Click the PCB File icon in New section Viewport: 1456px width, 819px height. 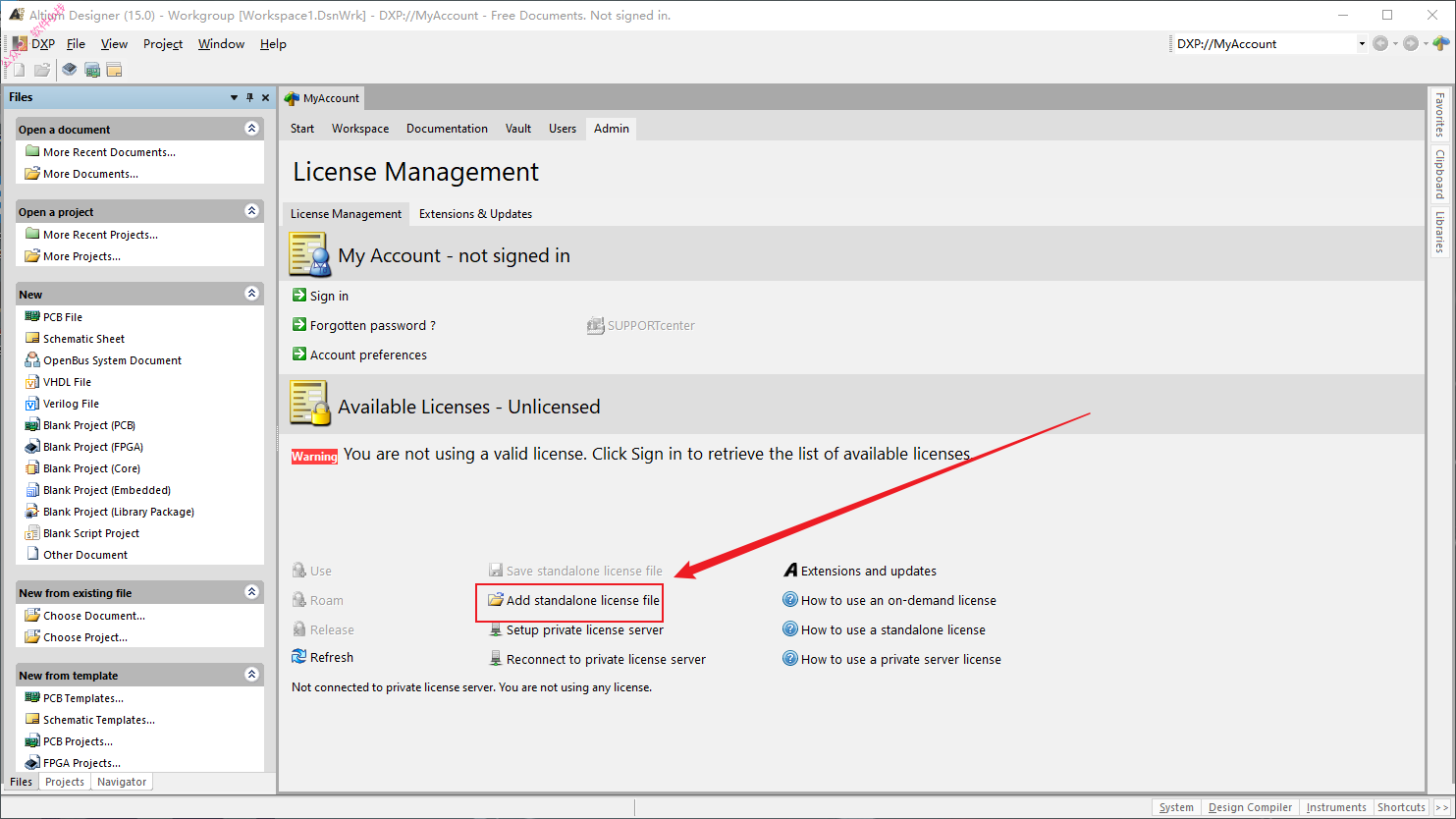[32, 317]
